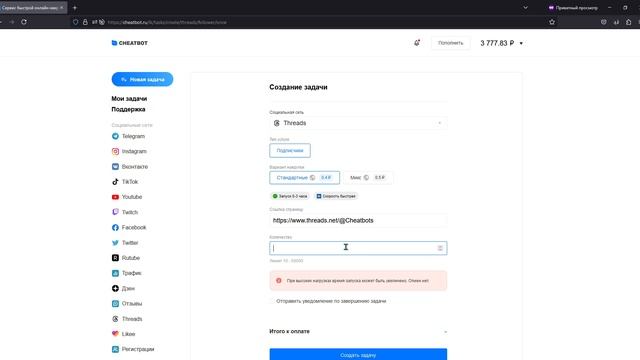Screen dimensions: 640x360
Task: Click the red high-load warning notice
Action: point(358,281)
